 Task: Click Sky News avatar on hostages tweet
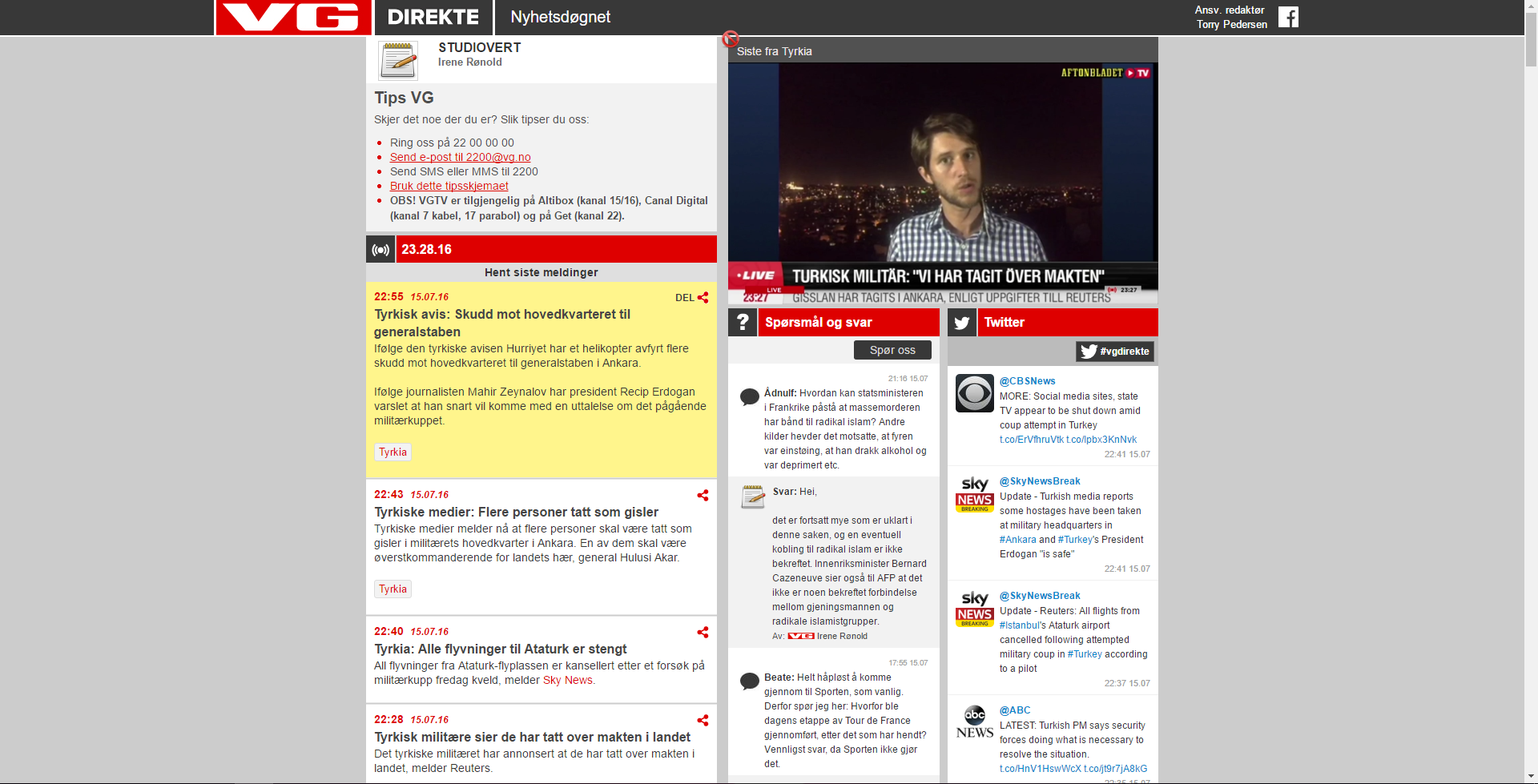975,494
